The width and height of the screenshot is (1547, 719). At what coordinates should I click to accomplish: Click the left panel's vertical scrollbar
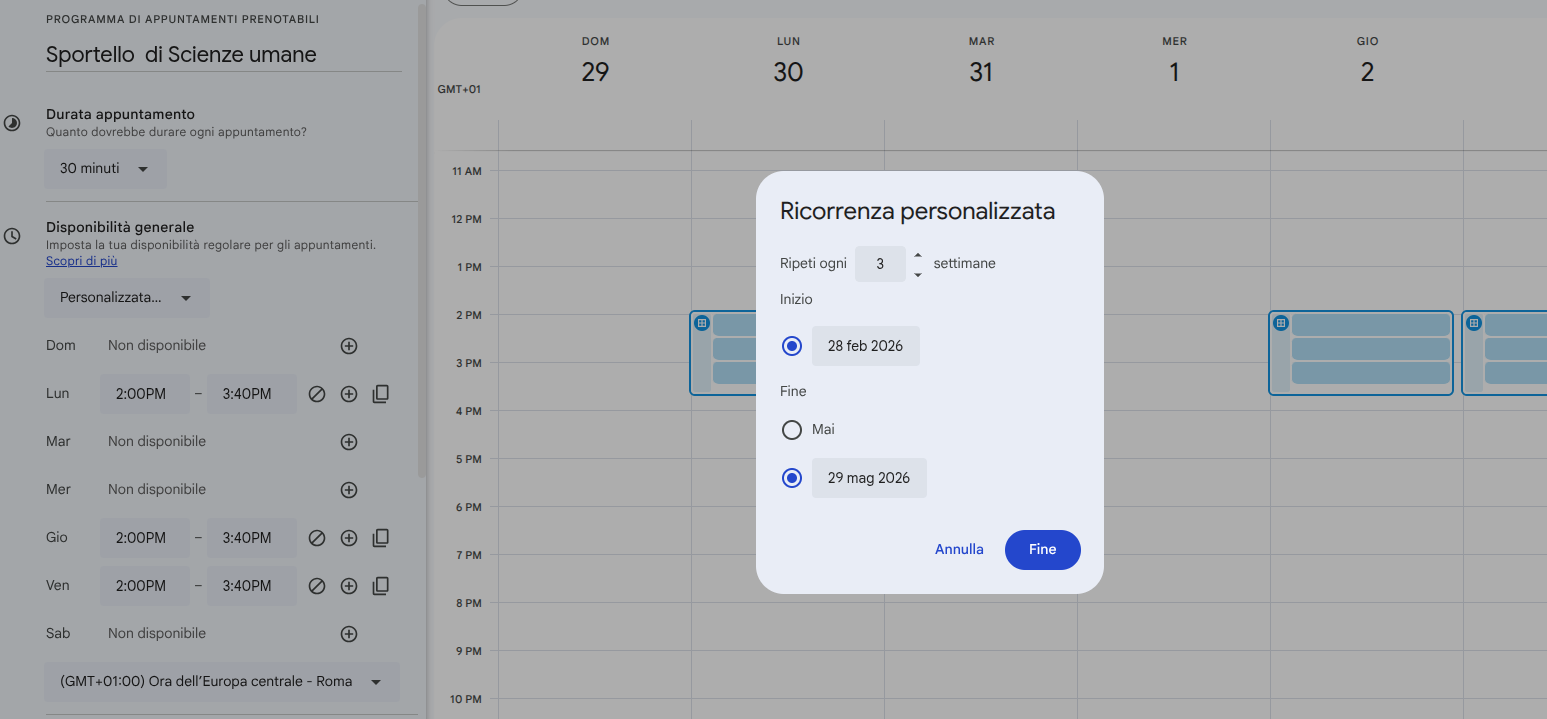pyautogui.click(x=421, y=240)
